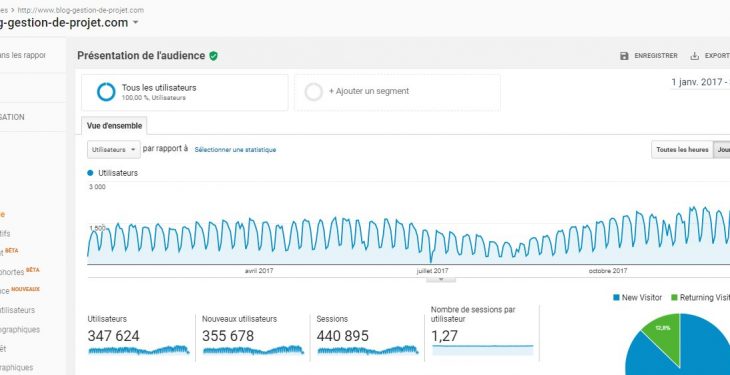
Task: Click the Sessions sparkline under 440 895
Action: 367,350
